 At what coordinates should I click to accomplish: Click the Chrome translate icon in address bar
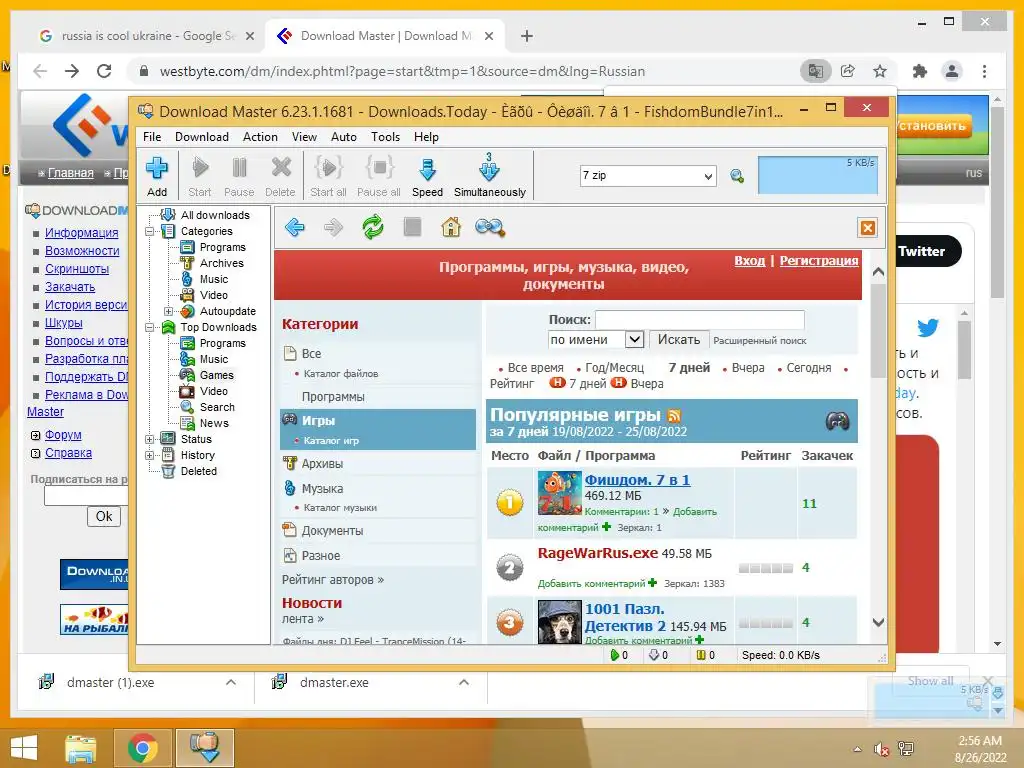[816, 71]
